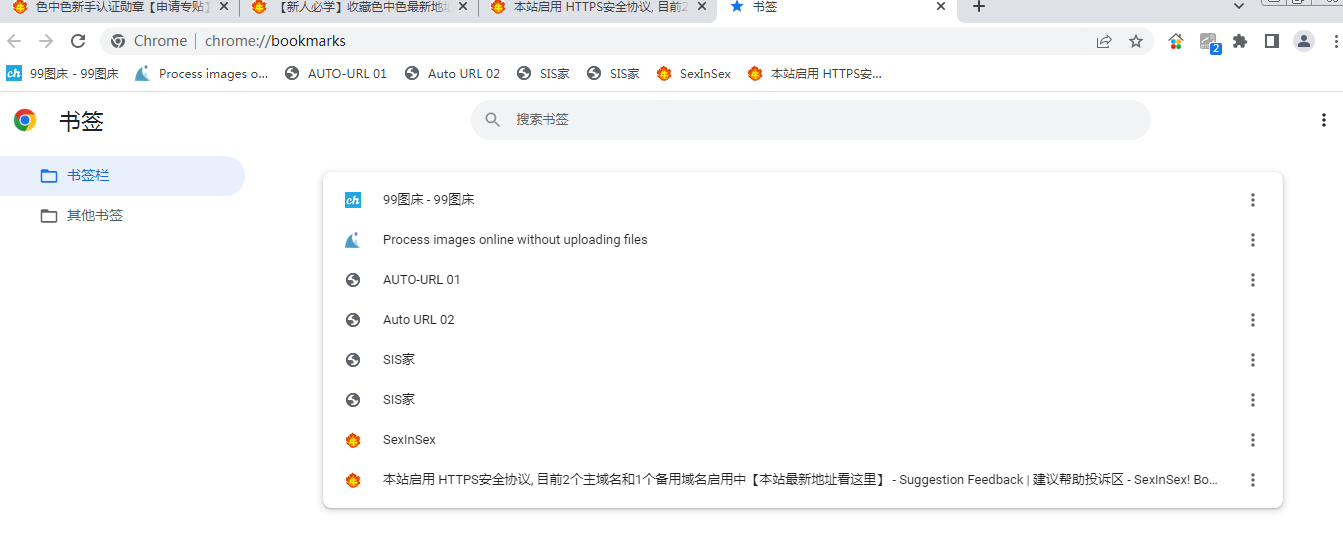
Task: Switch to the 色中色新手认证勋章 tab
Action: tap(118, 7)
